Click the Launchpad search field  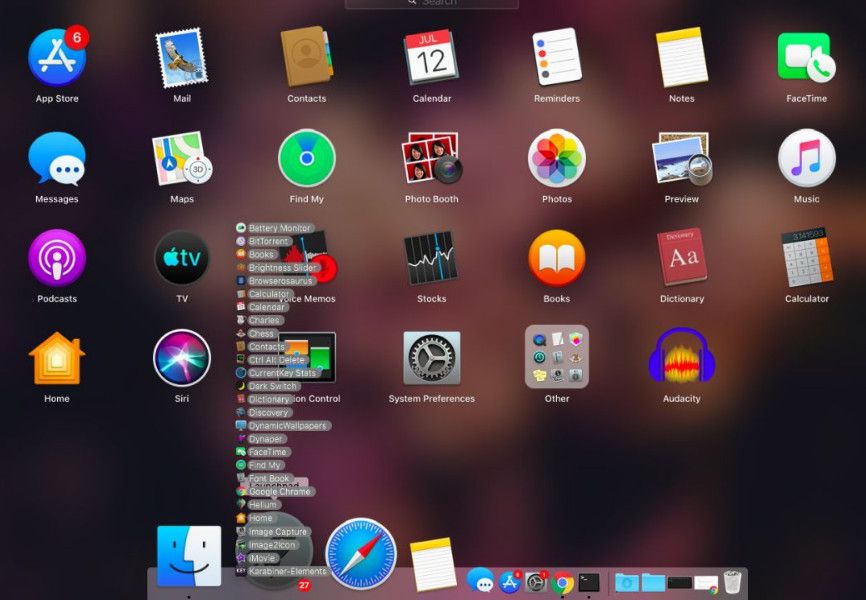pos(432,3)
